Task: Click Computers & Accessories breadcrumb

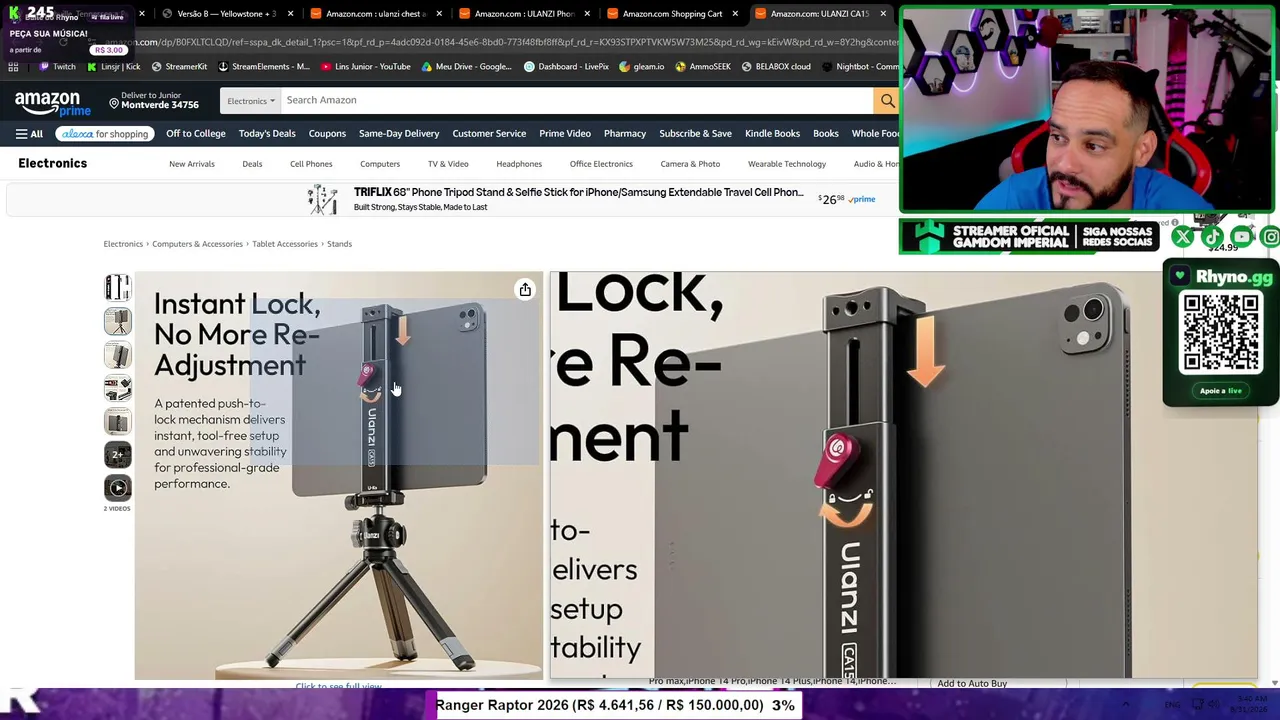Action: [197, 244]
